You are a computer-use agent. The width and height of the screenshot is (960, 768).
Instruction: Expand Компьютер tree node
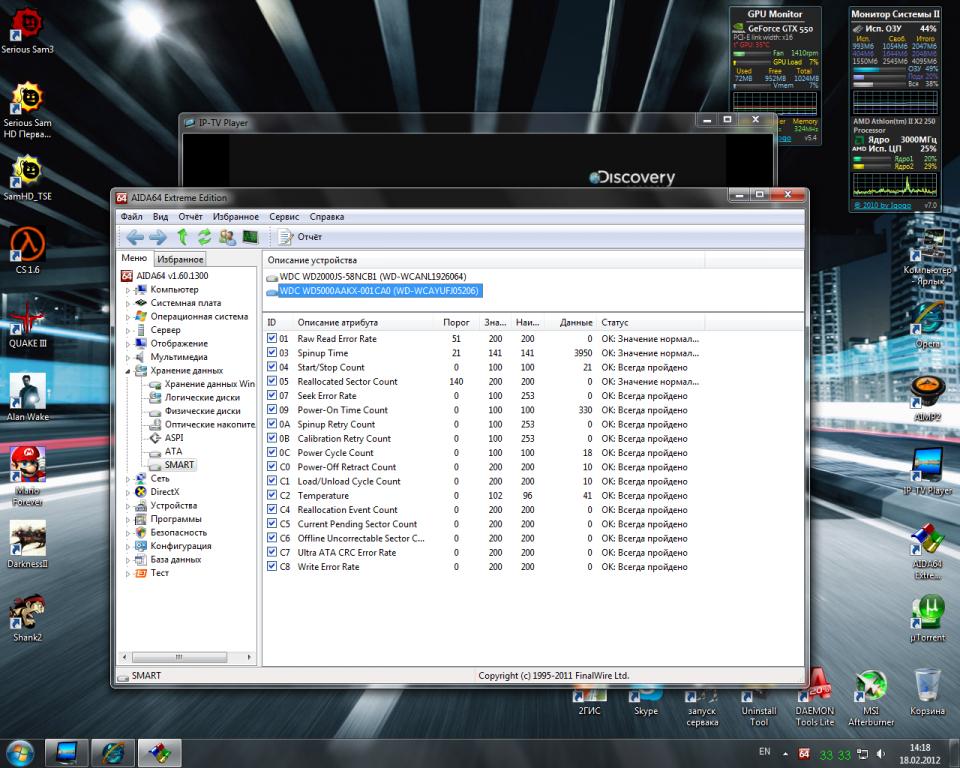(128, 290)
